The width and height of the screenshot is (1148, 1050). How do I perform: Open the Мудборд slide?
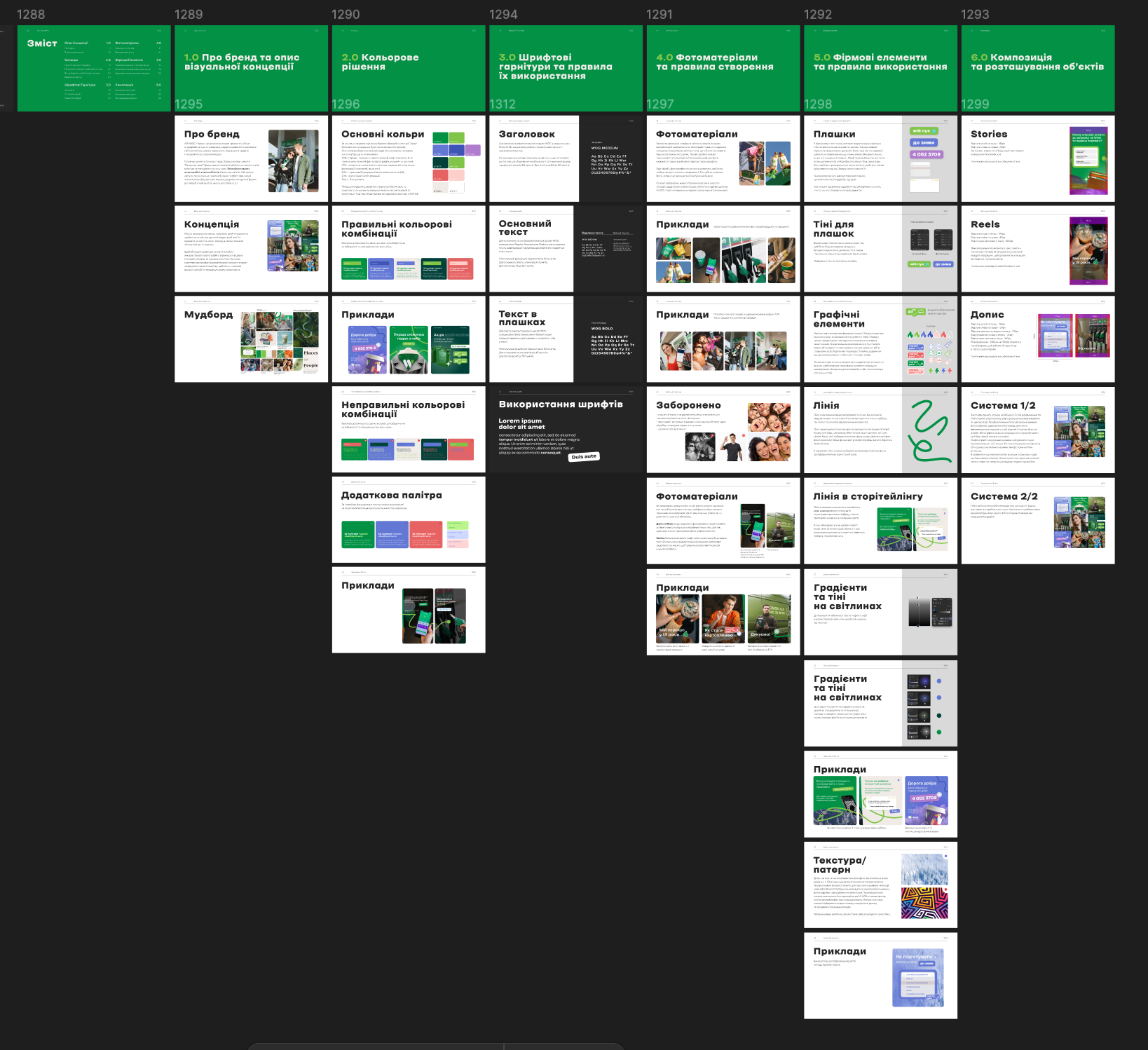tap(251, 339)
